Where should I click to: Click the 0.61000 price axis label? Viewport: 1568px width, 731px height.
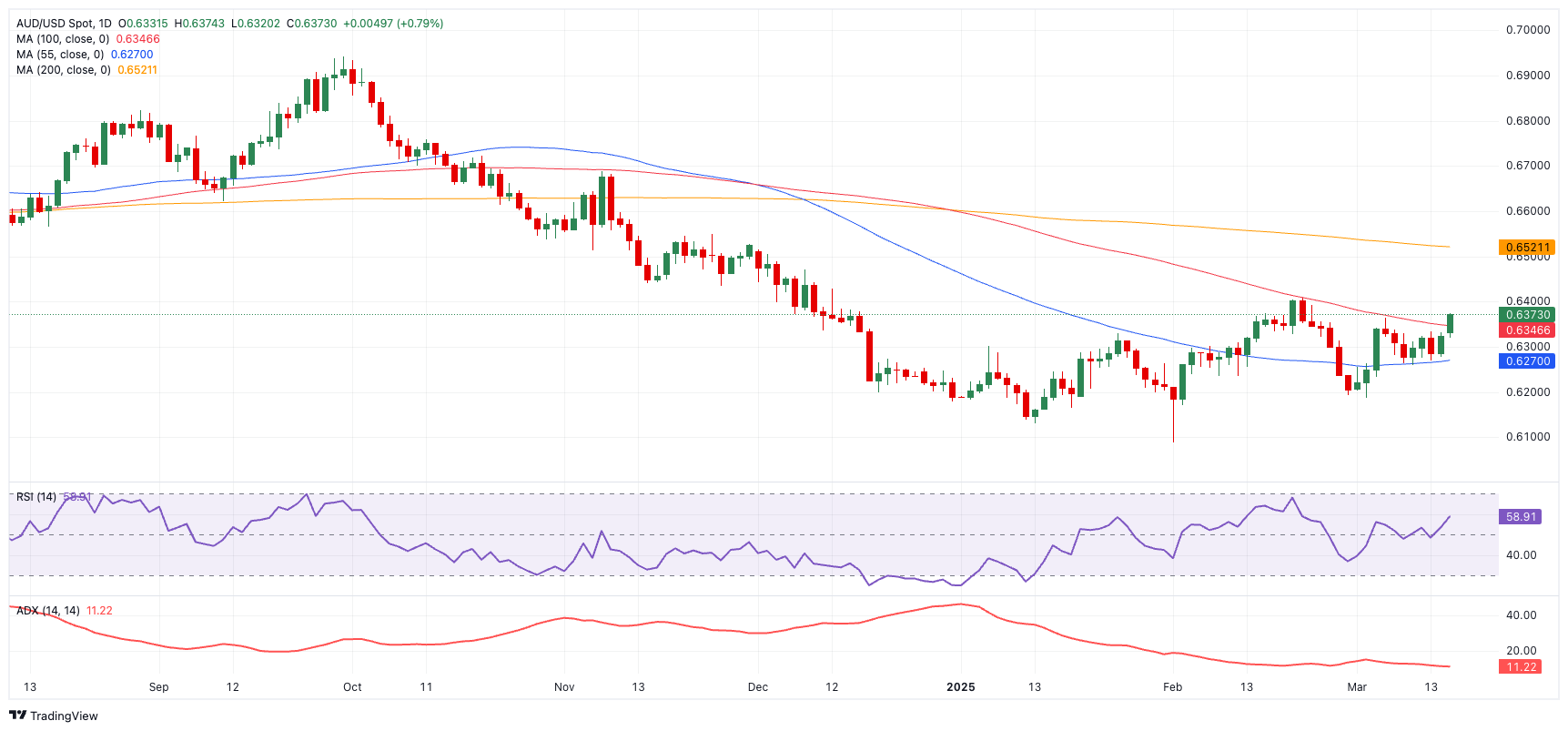pyautogui.click(x=1527, y=437)
